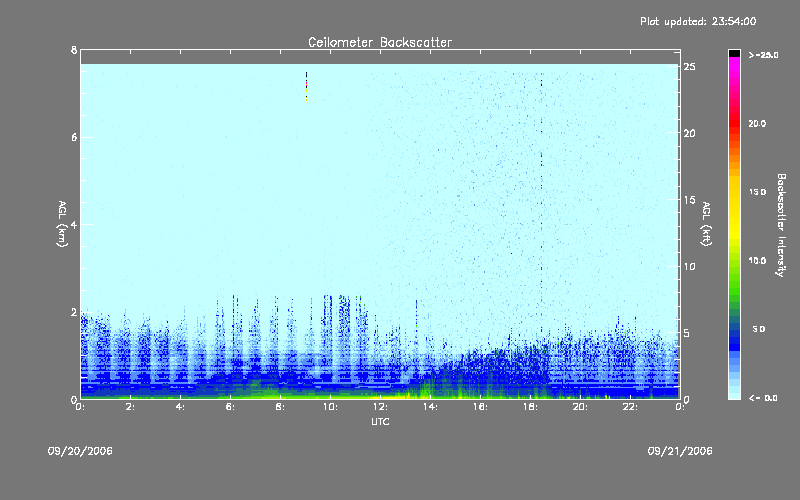Image resolution: width=800 pixels, height=500 pixels.
Task: Click the '8' tick on left km axis
Action: click(74, 50)
